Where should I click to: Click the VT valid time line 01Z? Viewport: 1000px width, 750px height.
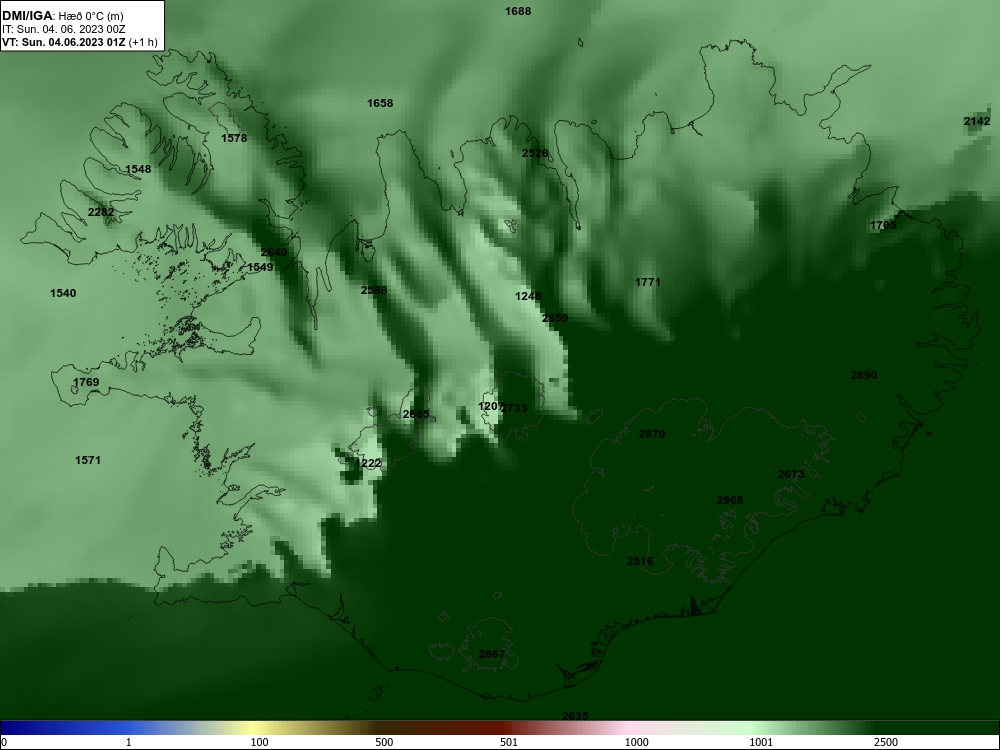tap(80, 42)
